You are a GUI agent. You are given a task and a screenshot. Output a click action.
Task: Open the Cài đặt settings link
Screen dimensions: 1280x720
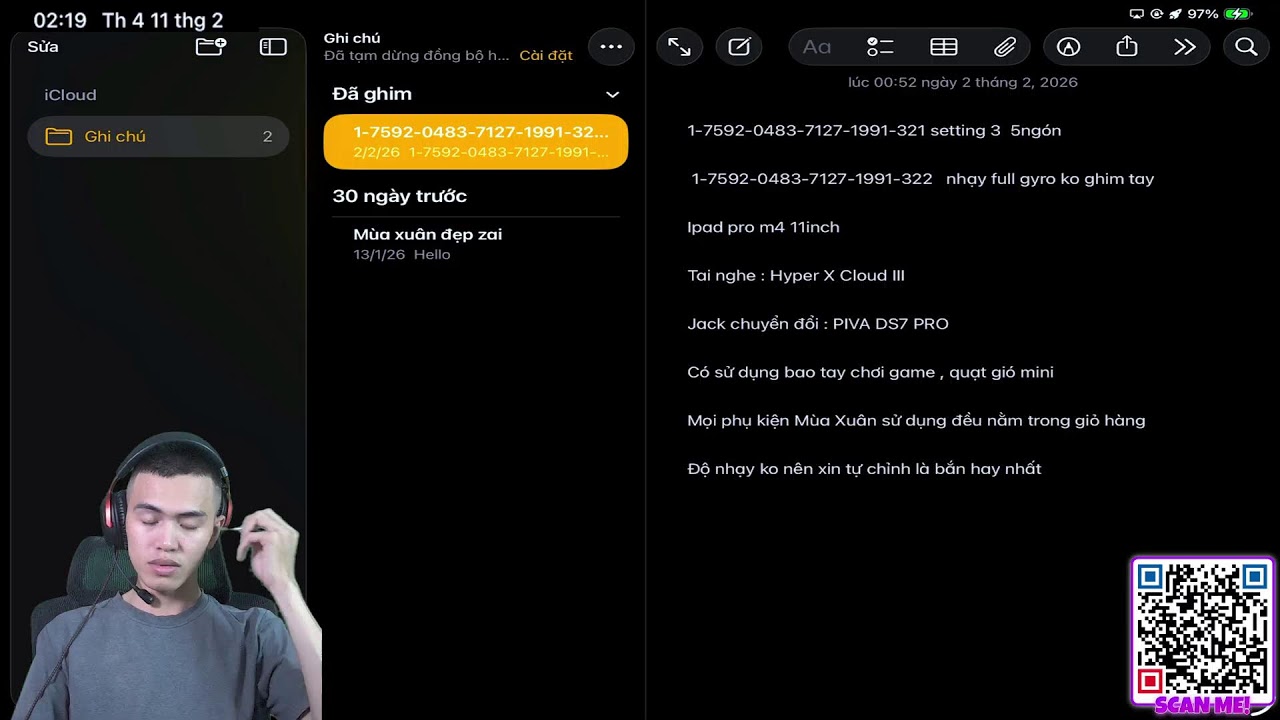[x=546, y=56]
